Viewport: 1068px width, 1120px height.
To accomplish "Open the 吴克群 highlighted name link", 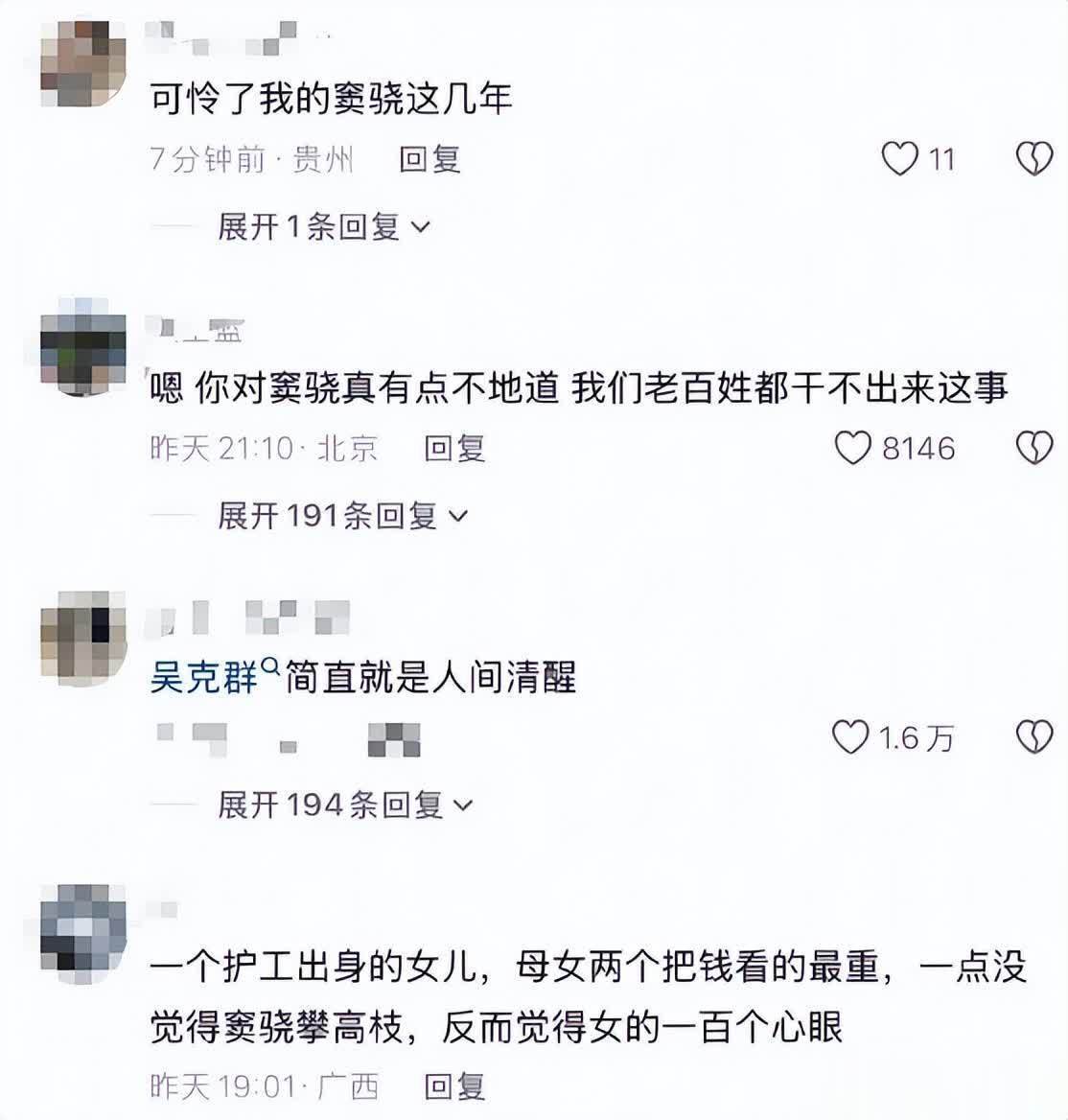I will click(x=204, y=677).
